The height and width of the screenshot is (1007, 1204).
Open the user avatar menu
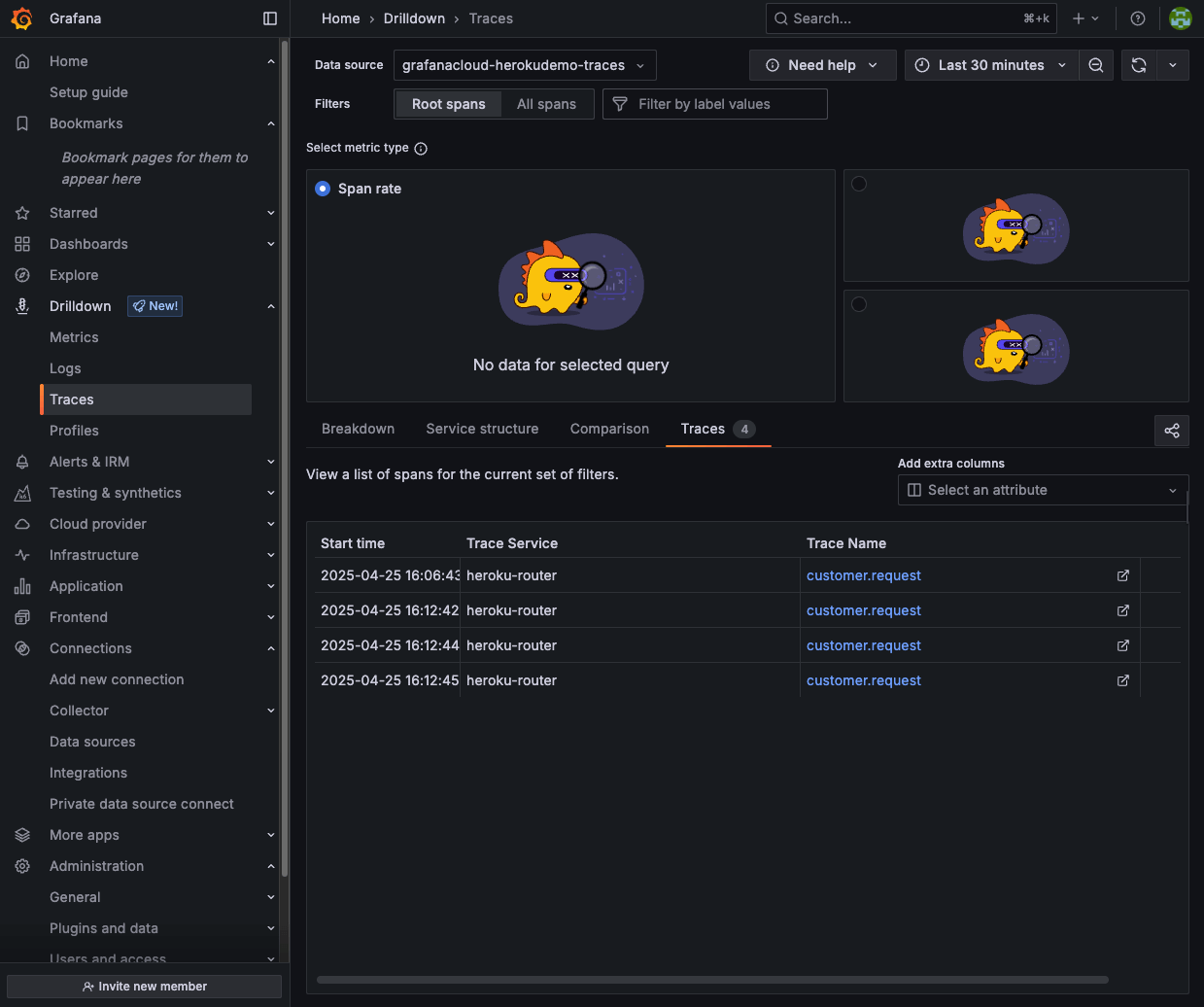click(1181, 18)
